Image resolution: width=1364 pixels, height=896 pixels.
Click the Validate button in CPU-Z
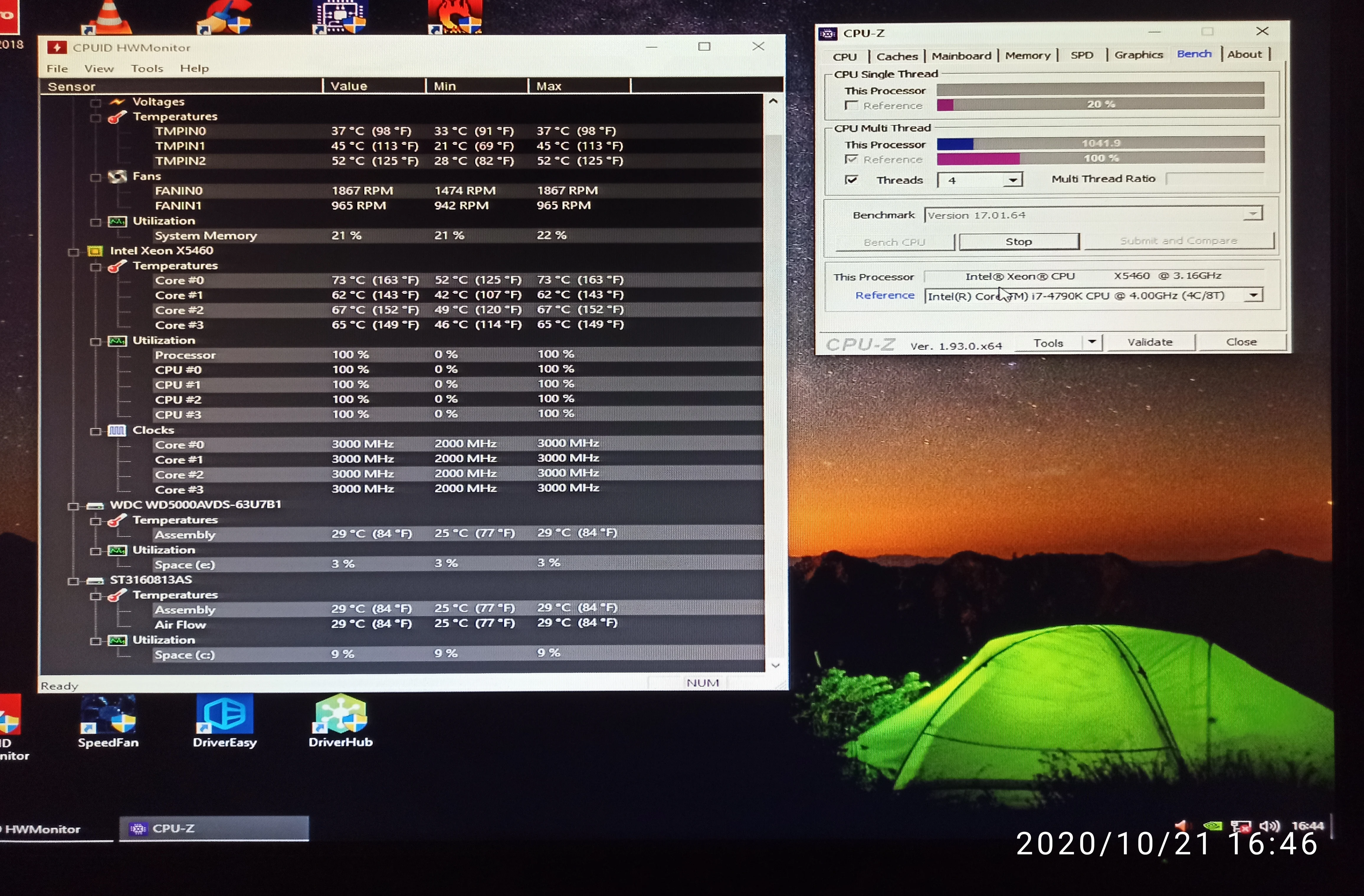click(x=1150, y=342)
